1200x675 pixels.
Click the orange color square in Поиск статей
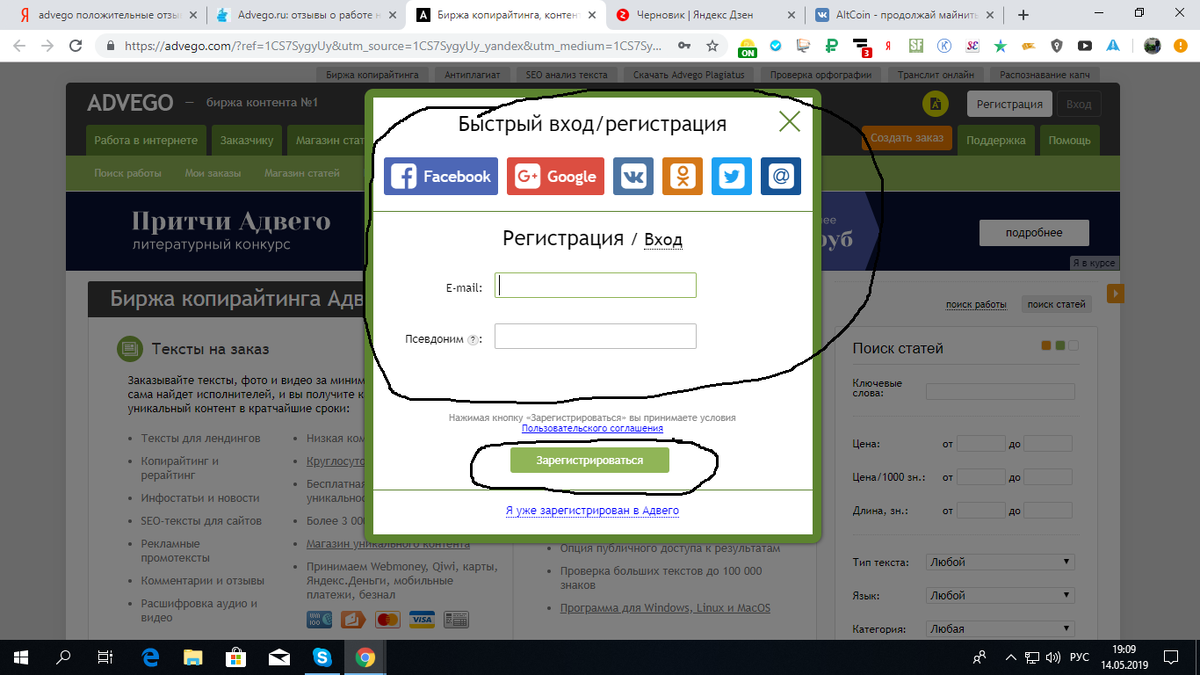(1047, 345)
